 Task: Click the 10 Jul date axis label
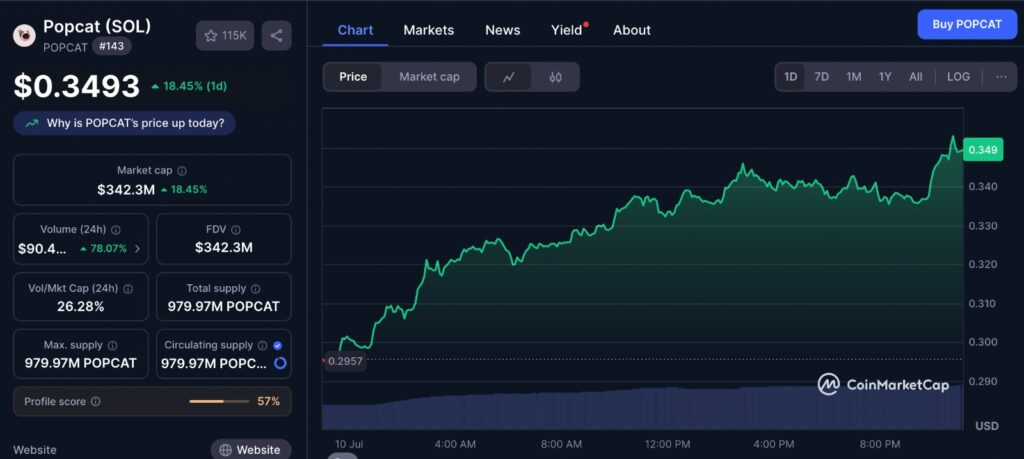pos(349,444)
